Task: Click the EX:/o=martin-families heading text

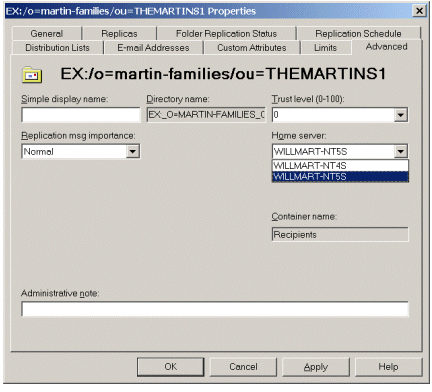Action: tap(223, 74)
